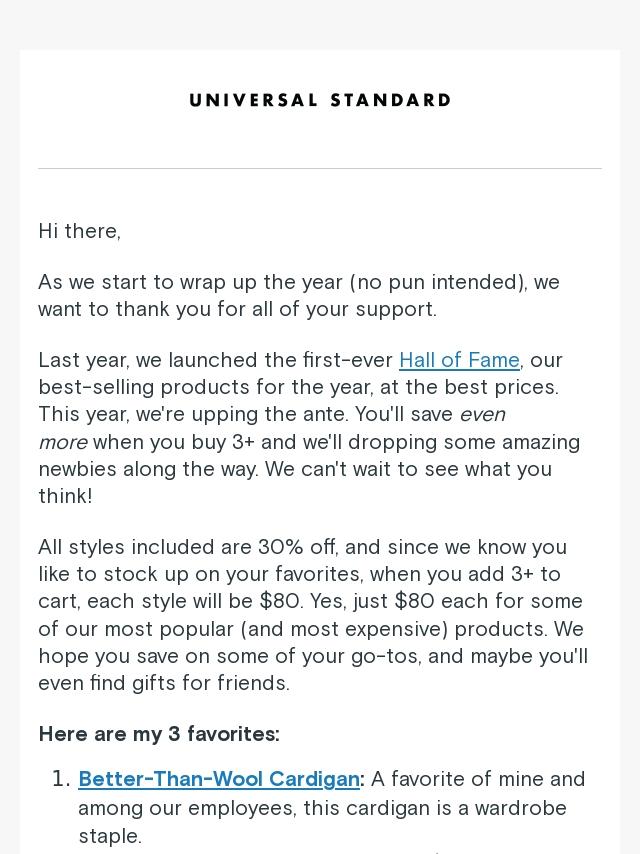Follow the Hall of Fame hyperlink
640x854 pixels.
coord(459,360)
